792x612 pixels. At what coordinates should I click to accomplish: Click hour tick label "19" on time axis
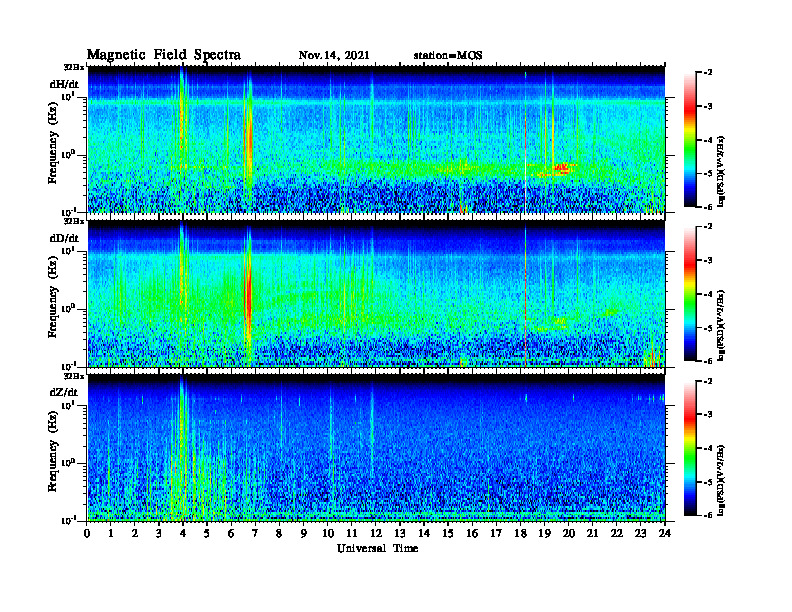(544, 533)
